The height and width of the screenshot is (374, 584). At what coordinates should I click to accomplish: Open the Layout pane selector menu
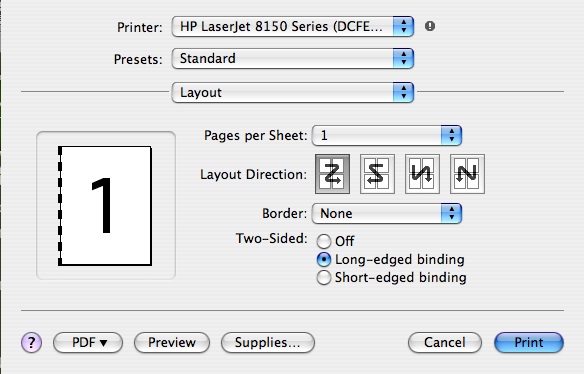[293, 92]
